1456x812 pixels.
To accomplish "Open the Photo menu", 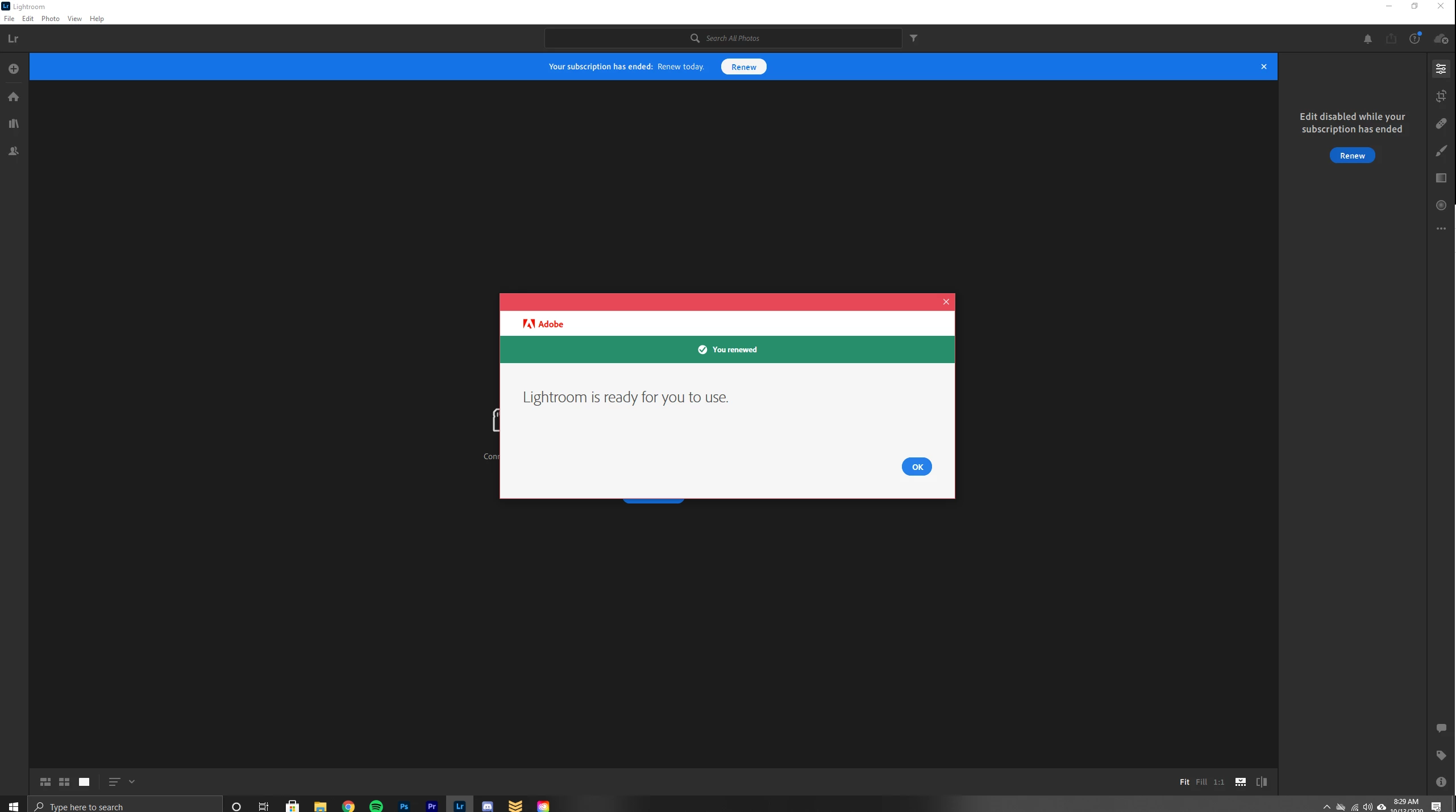I will tap(50, 19).
